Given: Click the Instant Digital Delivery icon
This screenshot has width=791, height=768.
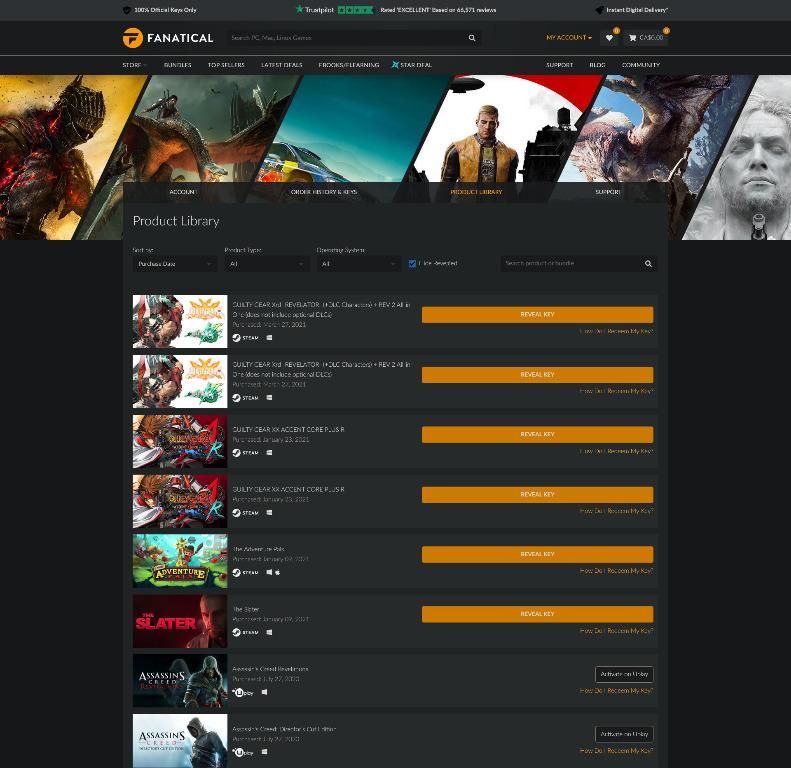Looking at the screenshot, I should pyautogui.click(x=599, y=10).
